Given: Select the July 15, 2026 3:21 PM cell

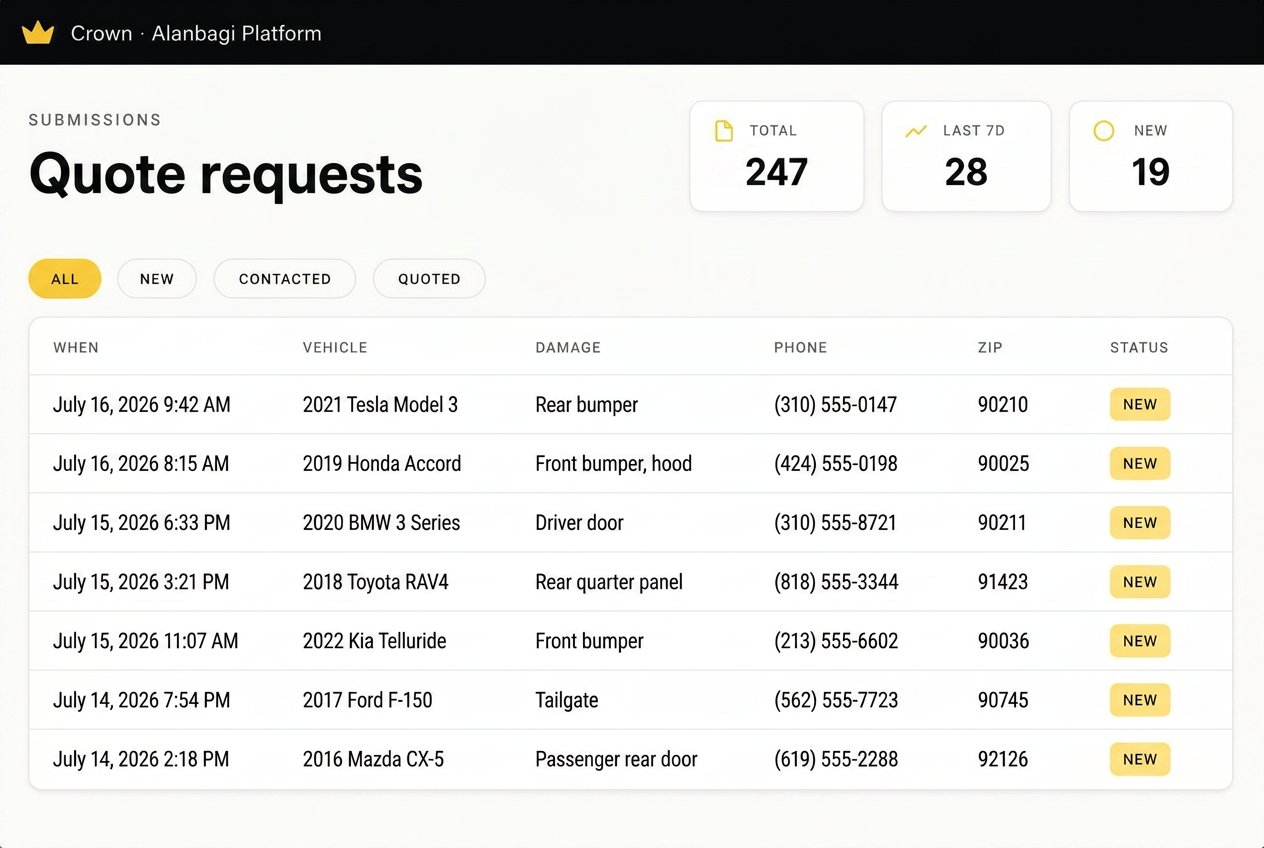Looking at the screenshot, I should coord(141,582).
